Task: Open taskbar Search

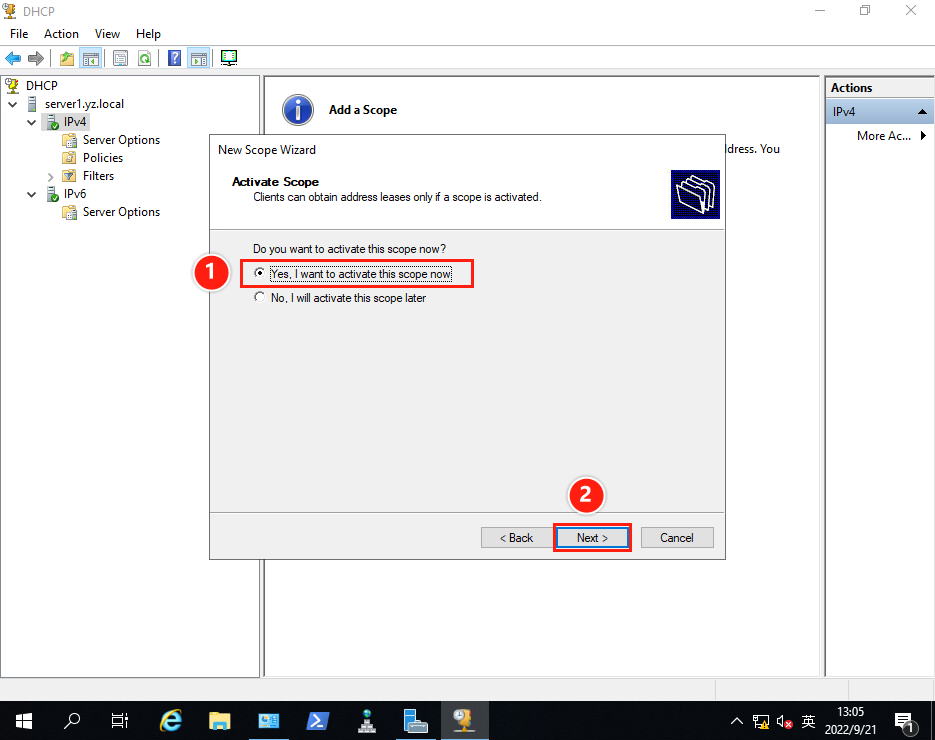Action: [x=72, y=721]
